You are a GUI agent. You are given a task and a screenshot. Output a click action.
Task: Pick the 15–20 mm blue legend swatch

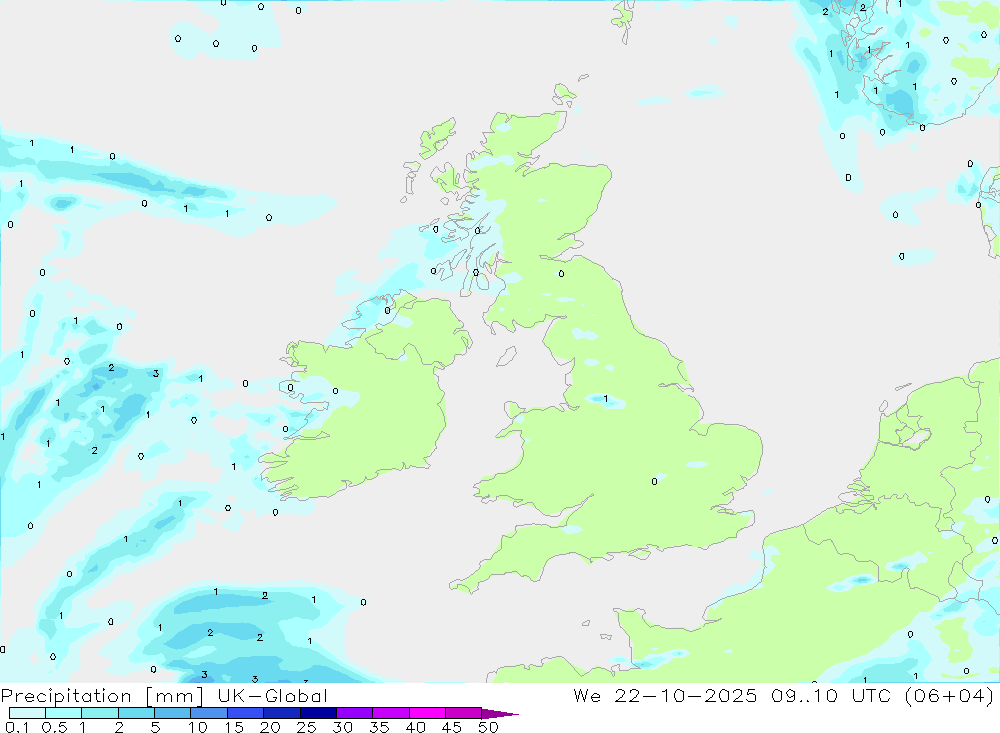pos(246,713)
